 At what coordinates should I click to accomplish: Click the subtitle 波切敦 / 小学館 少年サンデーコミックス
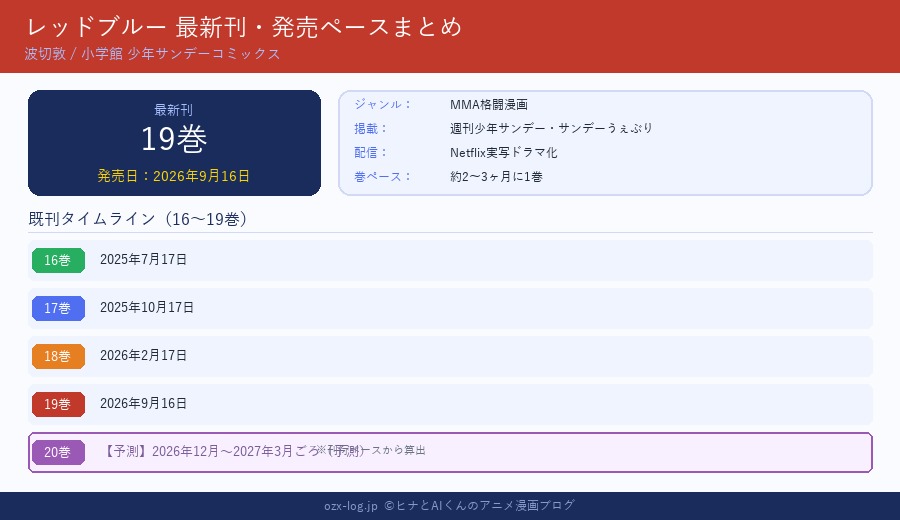152,54
